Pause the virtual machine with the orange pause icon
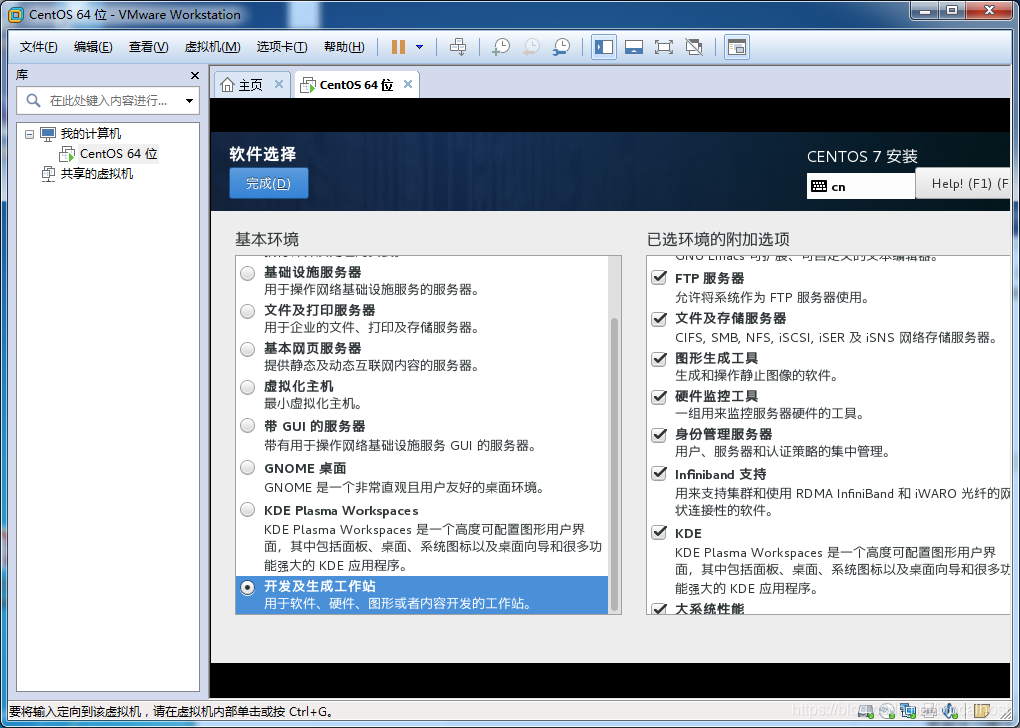The width and height of the screenshot is (1020, 728). tap(398, 47)
